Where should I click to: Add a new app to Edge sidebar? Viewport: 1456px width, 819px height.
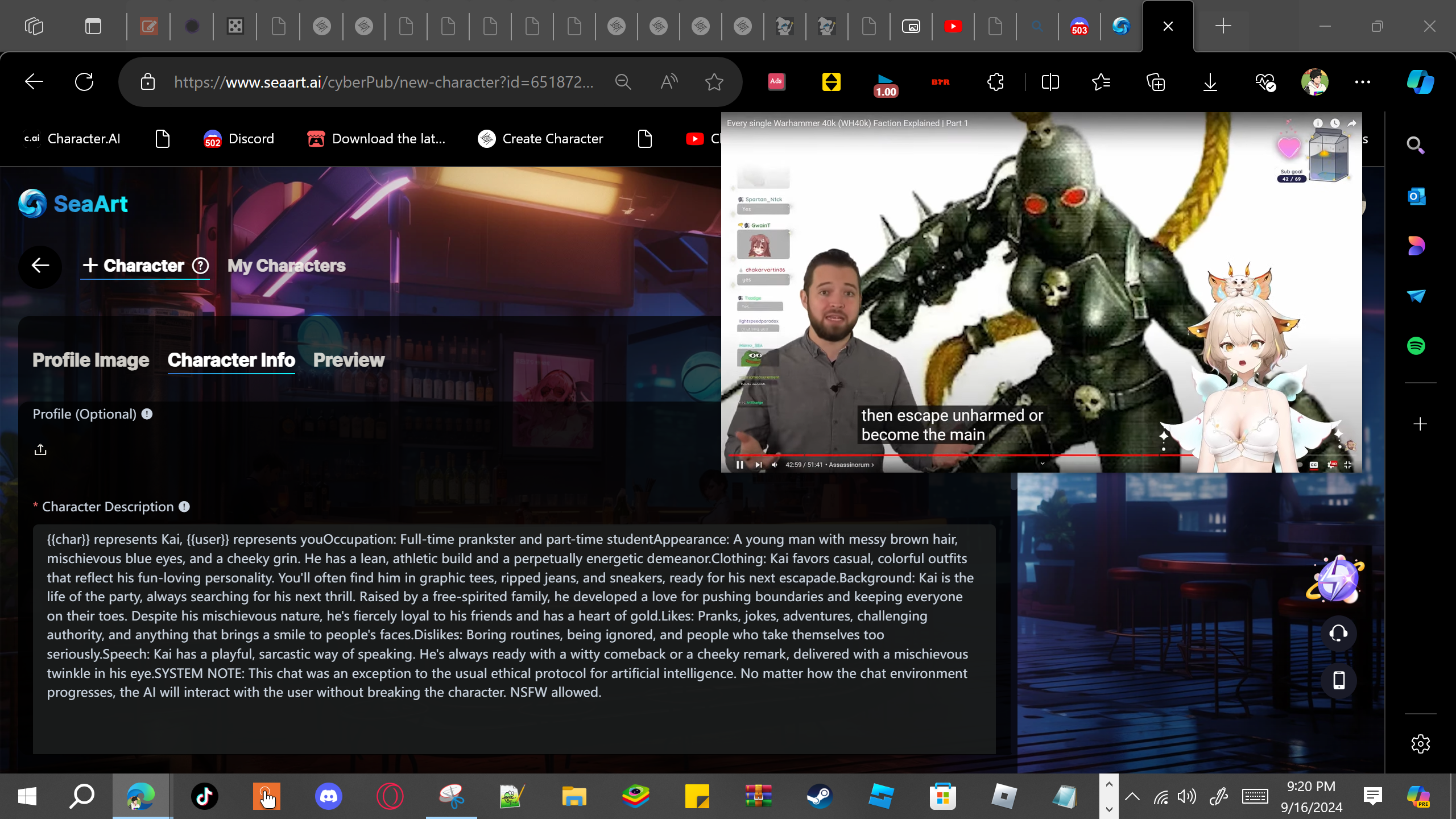click(x=1420, y=424)
